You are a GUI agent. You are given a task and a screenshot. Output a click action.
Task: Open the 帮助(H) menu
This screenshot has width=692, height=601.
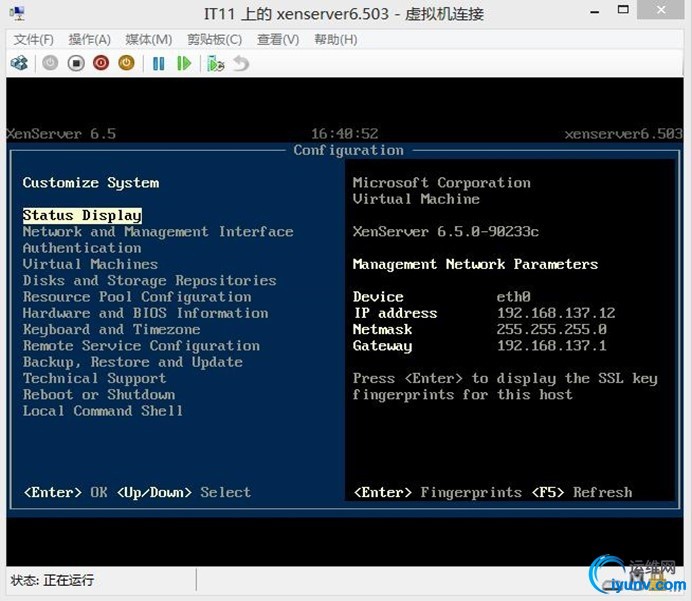336,40
